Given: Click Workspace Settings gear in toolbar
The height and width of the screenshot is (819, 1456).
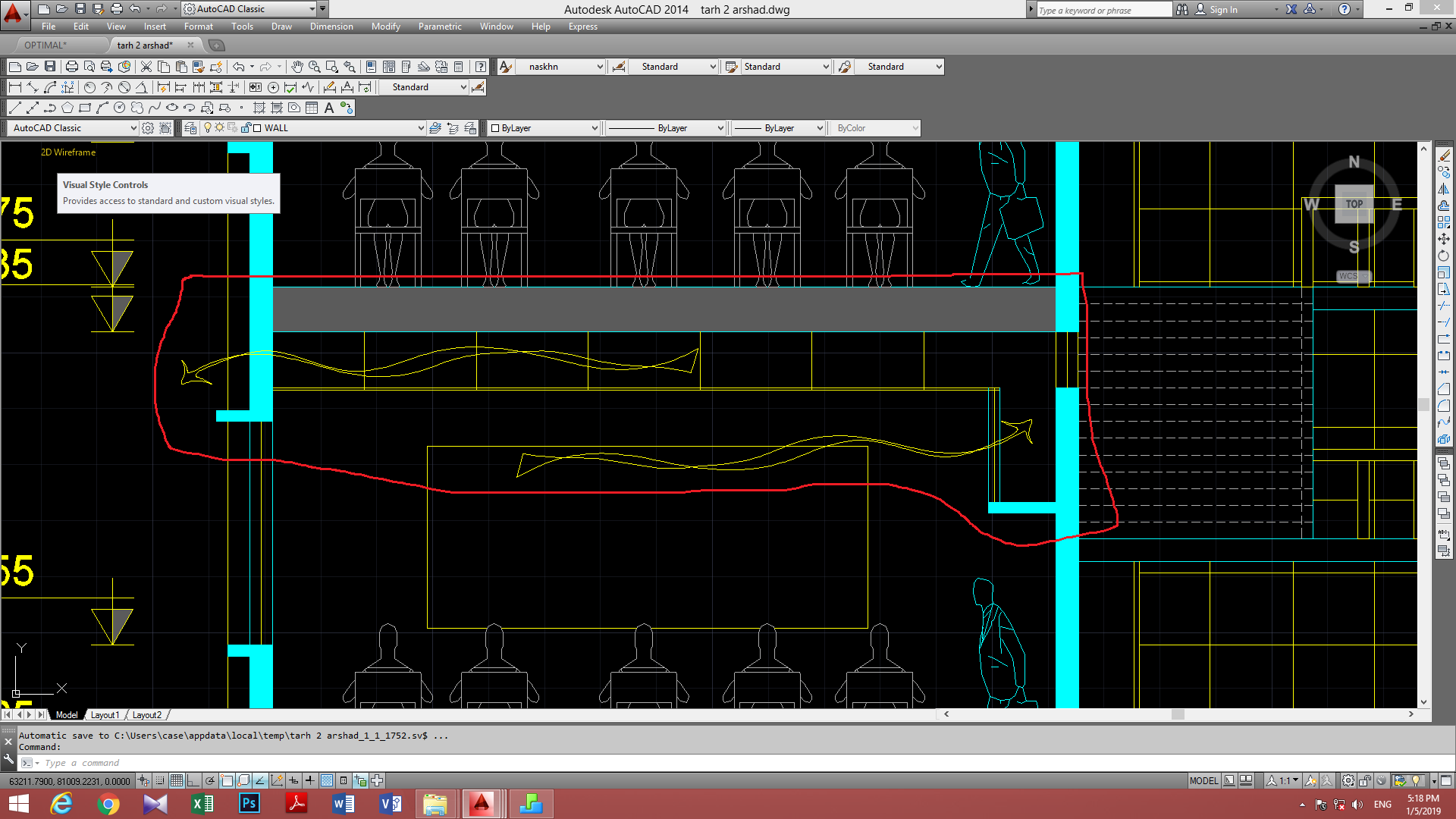Looking at the screenshot, I should (149, 128).
